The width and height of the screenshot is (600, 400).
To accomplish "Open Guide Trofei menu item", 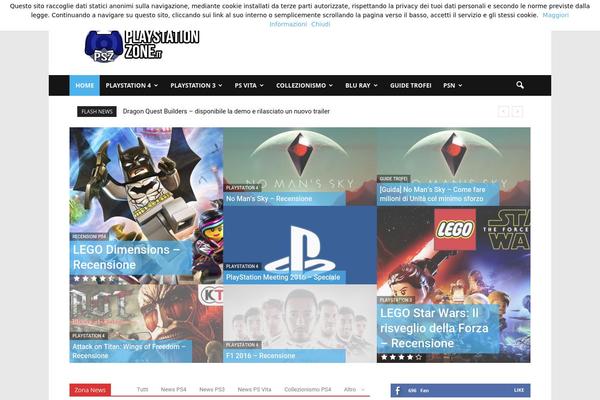I will point(411,85).
